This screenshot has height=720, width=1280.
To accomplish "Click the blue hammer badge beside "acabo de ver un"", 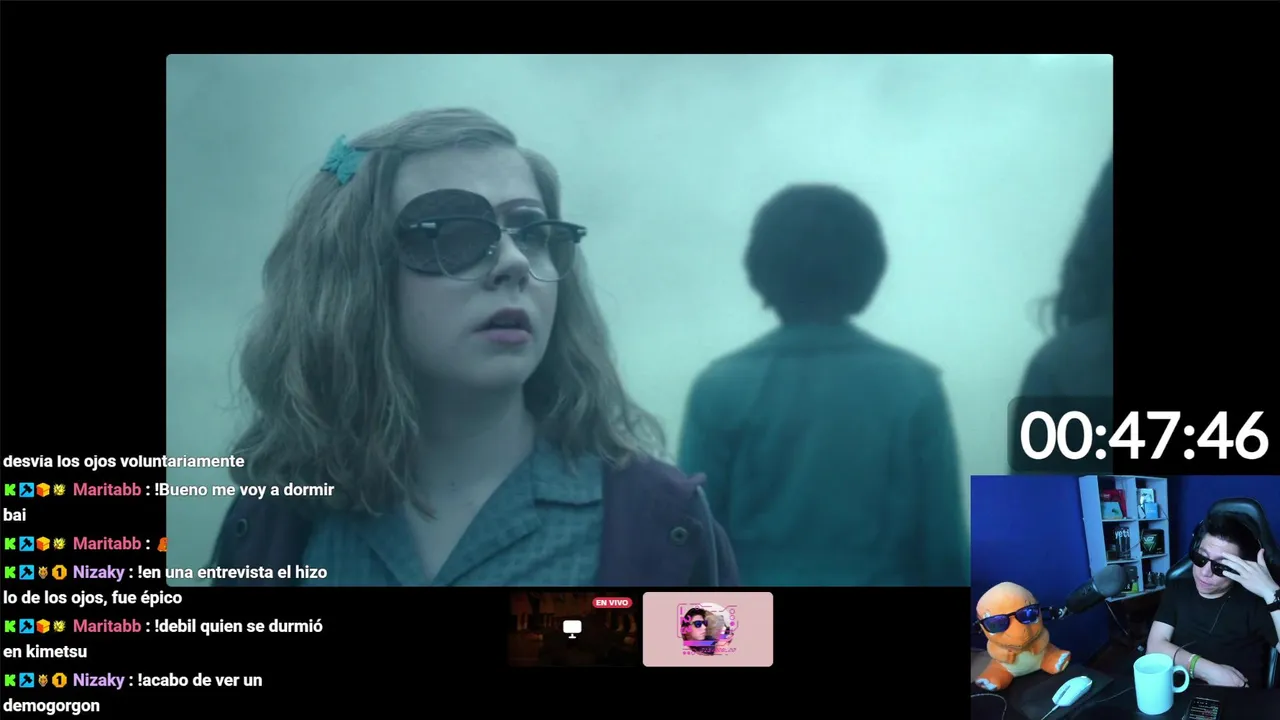I will pos(26,680).
